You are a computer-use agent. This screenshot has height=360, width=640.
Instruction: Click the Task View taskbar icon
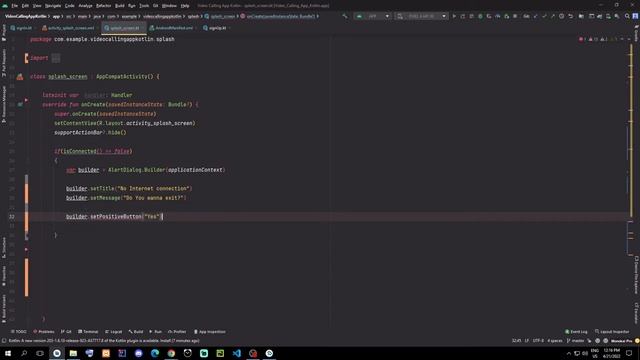40,353
